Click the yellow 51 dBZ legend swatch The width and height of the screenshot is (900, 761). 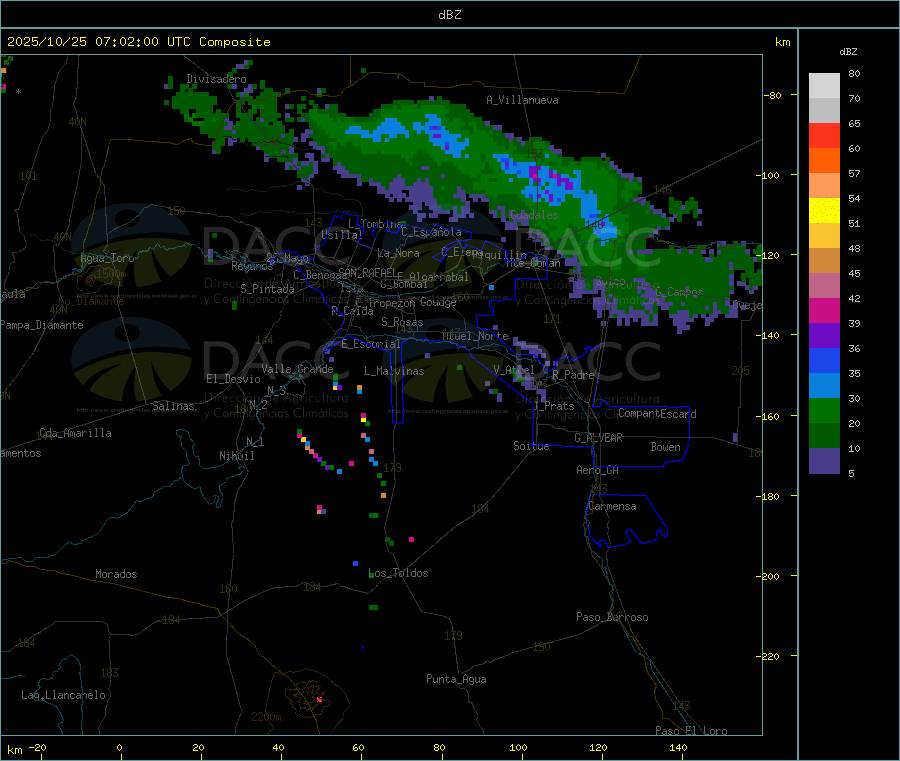(824, 211)
